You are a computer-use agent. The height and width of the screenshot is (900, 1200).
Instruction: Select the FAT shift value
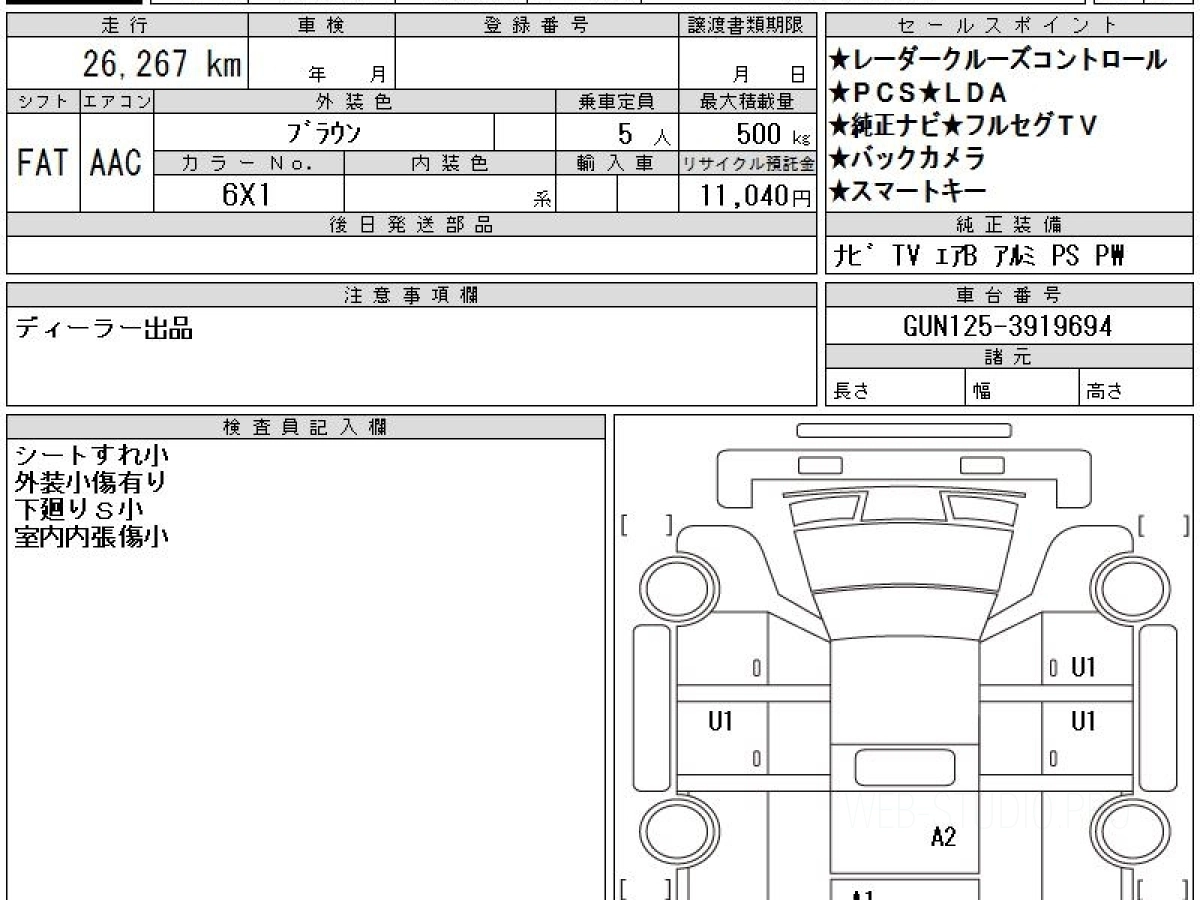43,163
